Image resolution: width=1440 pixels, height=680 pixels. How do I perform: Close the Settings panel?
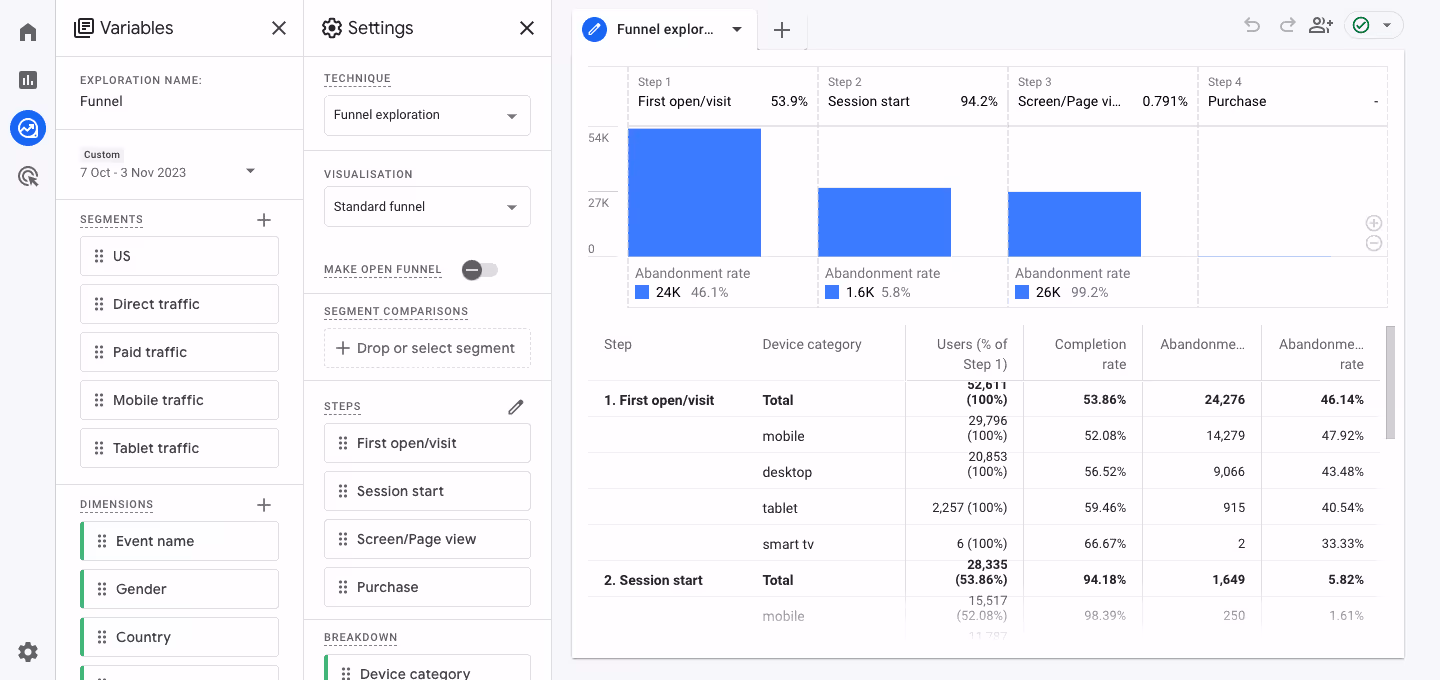click(527, 28)
